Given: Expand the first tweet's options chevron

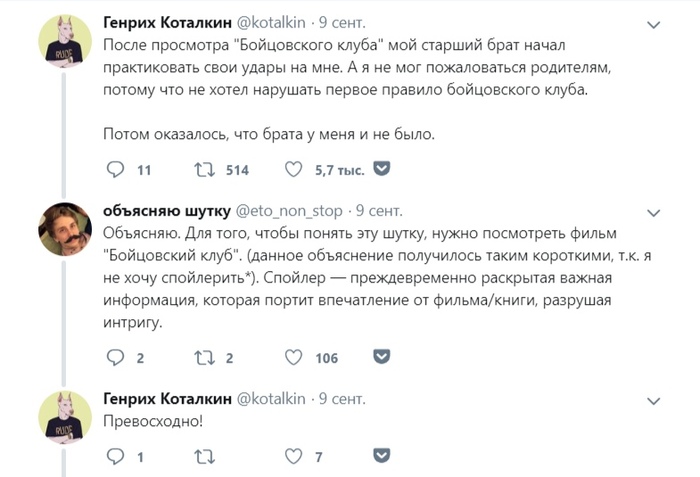Looking at the screenshot, I should coord(654,24).
